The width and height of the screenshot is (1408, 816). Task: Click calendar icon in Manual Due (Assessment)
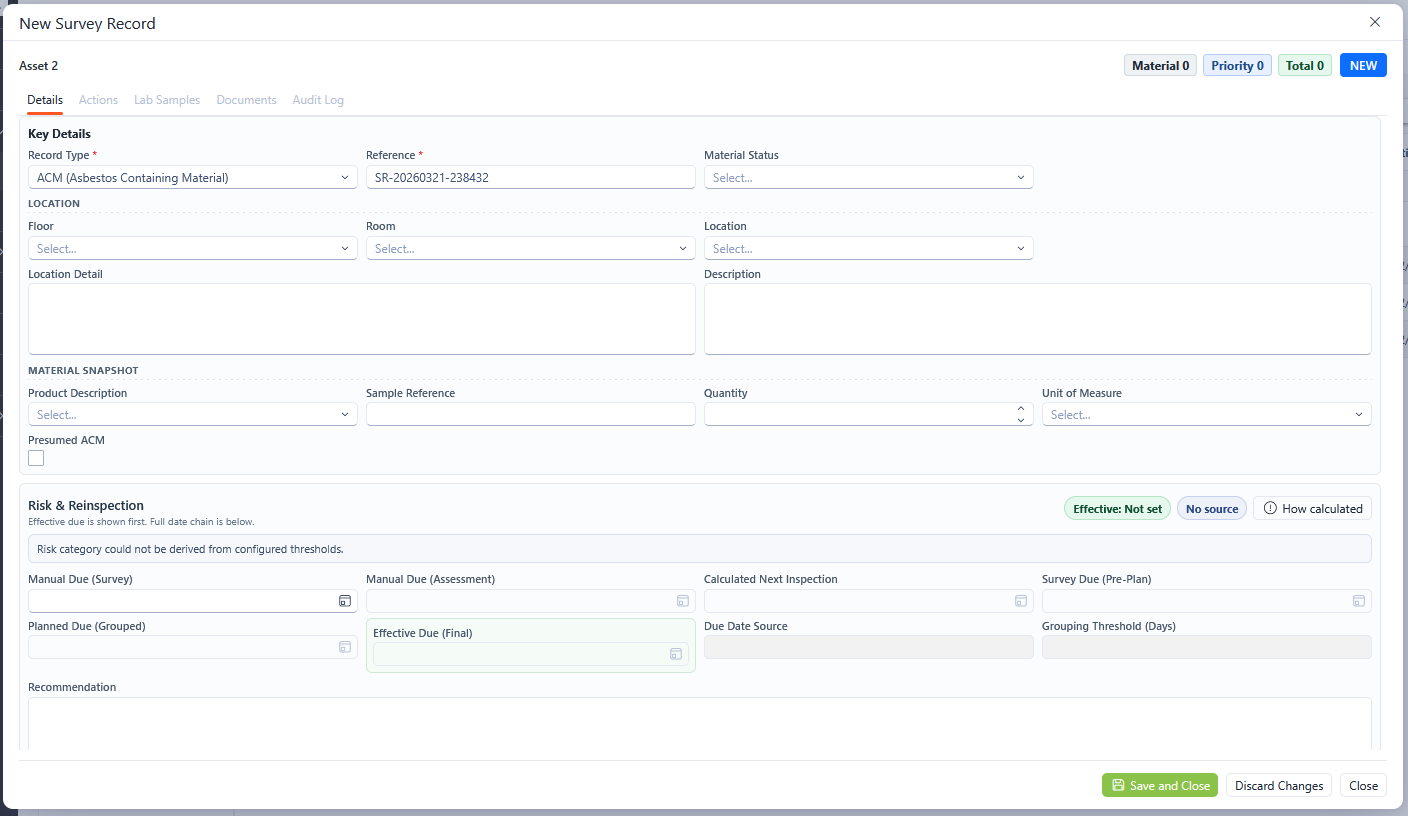point(682,601)
